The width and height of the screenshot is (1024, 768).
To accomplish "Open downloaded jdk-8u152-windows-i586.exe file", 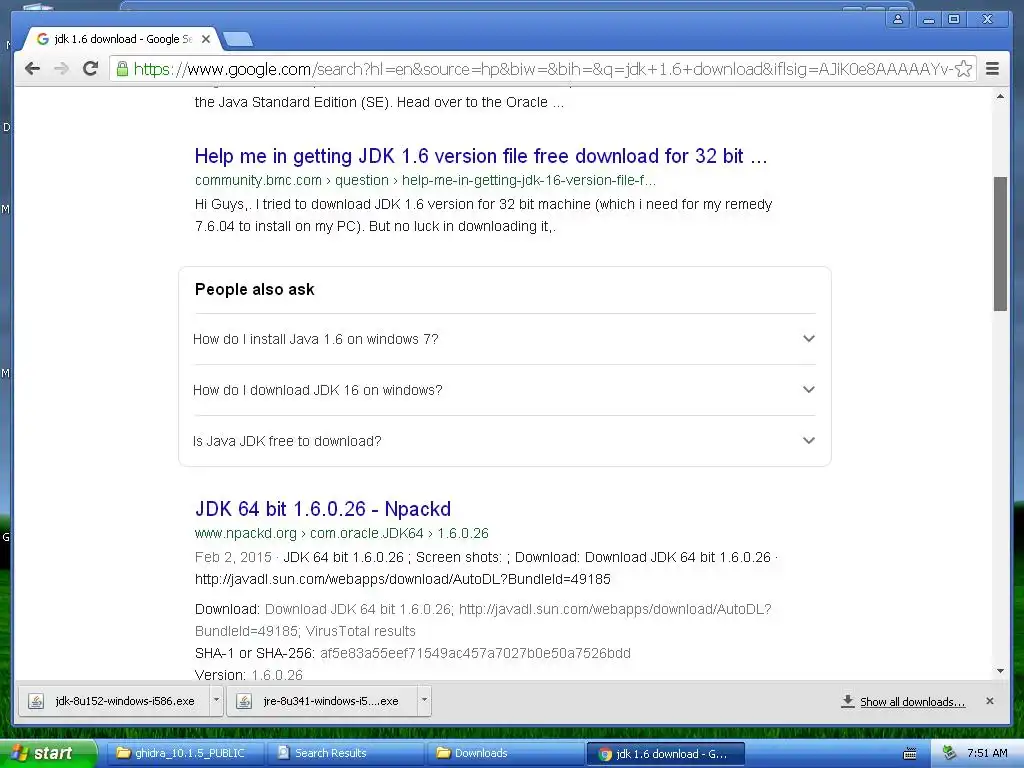I will click(114, 701).
